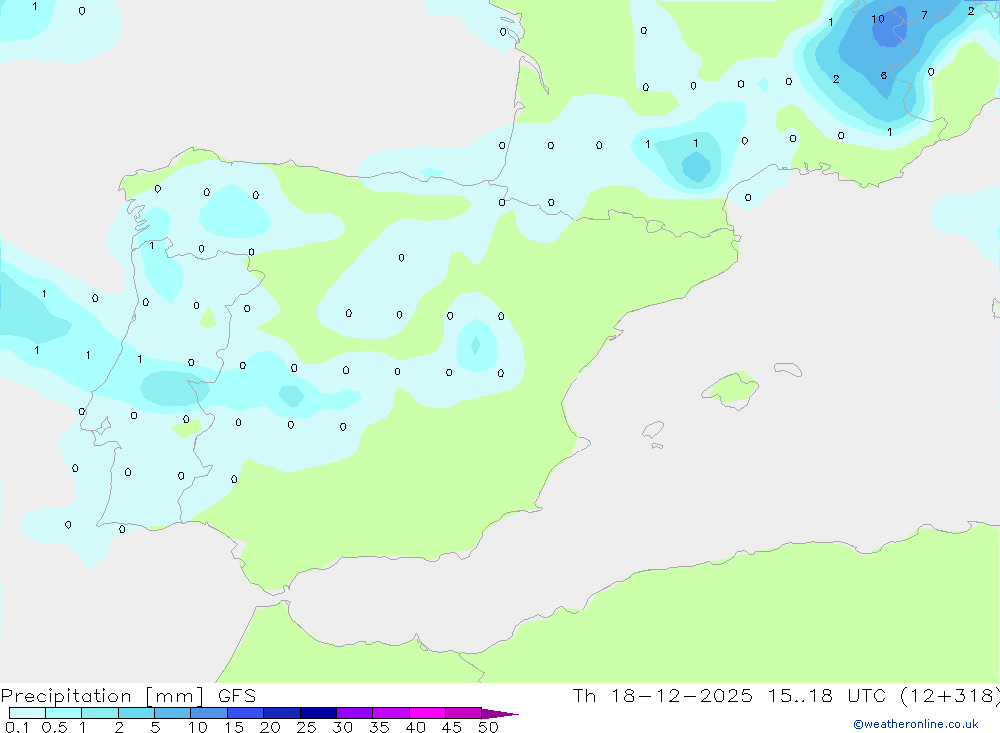Image resolution: width=1000 pixels, height=733 pixels.
Task: Choose the 25–30 mm legend color box
Action: tap(318, 713)
